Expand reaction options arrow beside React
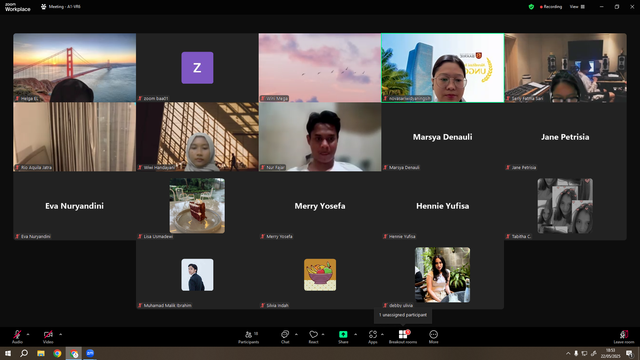640x360 pixels. click(x=323, y=334)
